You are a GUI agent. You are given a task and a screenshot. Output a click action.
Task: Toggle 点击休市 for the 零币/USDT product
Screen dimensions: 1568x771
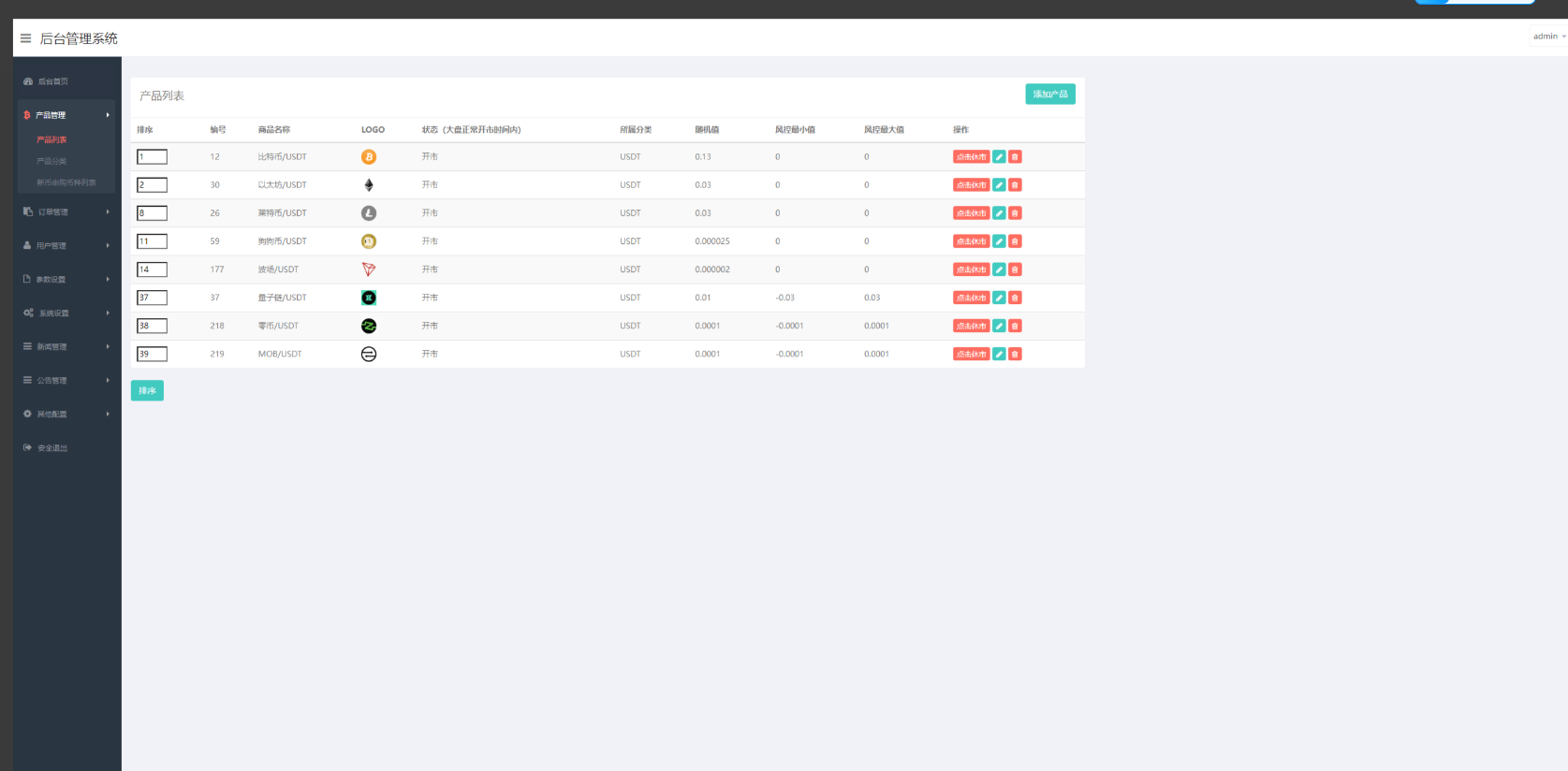point(971,326)
